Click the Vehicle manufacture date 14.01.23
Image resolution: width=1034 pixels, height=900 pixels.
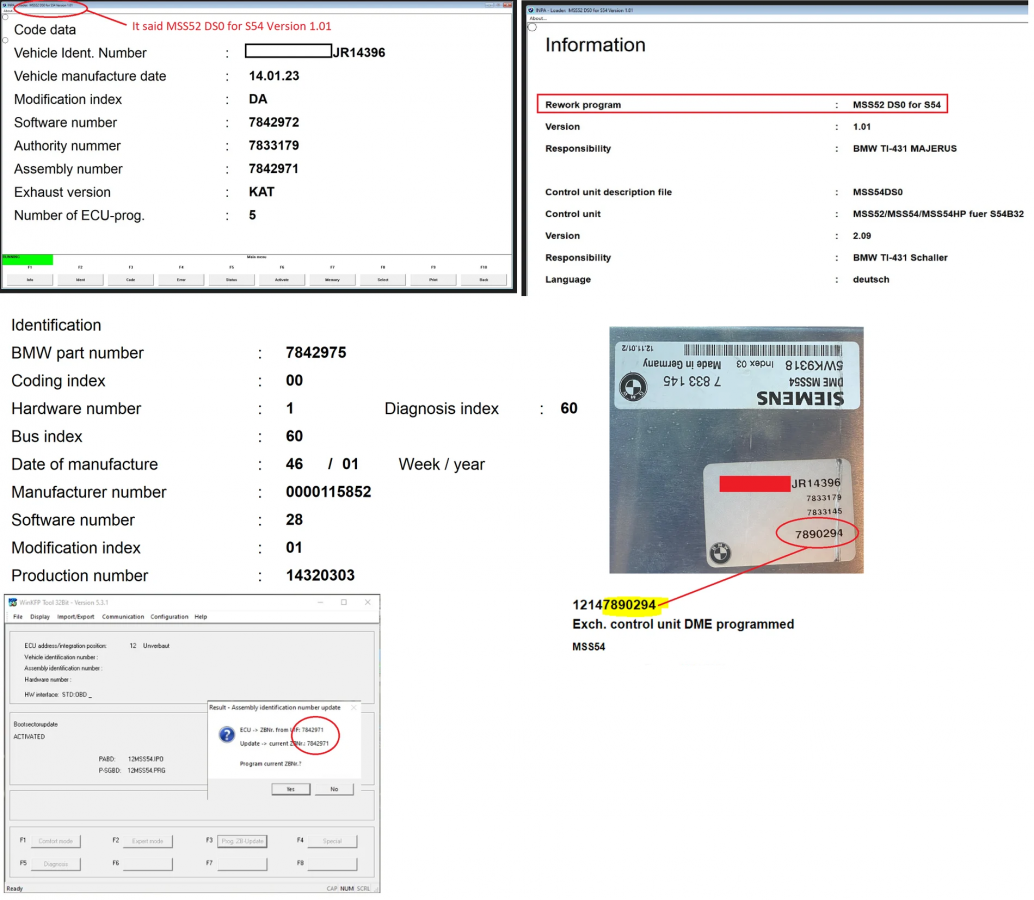(274, 76)
